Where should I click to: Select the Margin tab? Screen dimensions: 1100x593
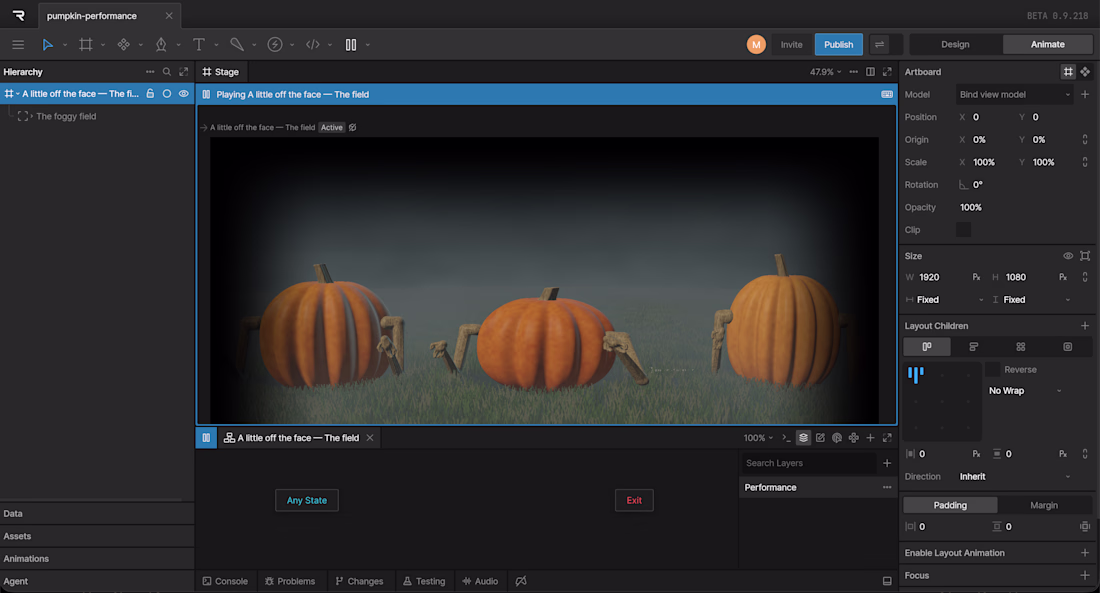(1044, 505)
